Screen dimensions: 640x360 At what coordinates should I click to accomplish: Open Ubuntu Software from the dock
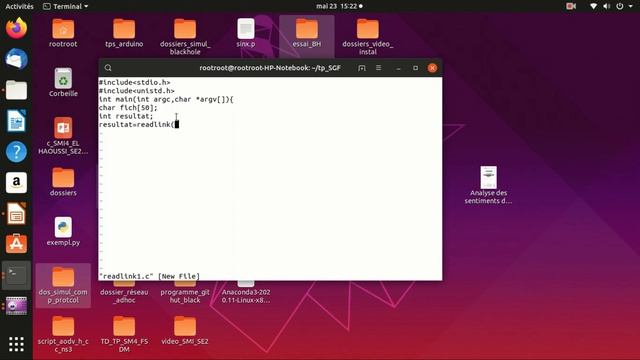pyautogui.click(x=16, y=244)
